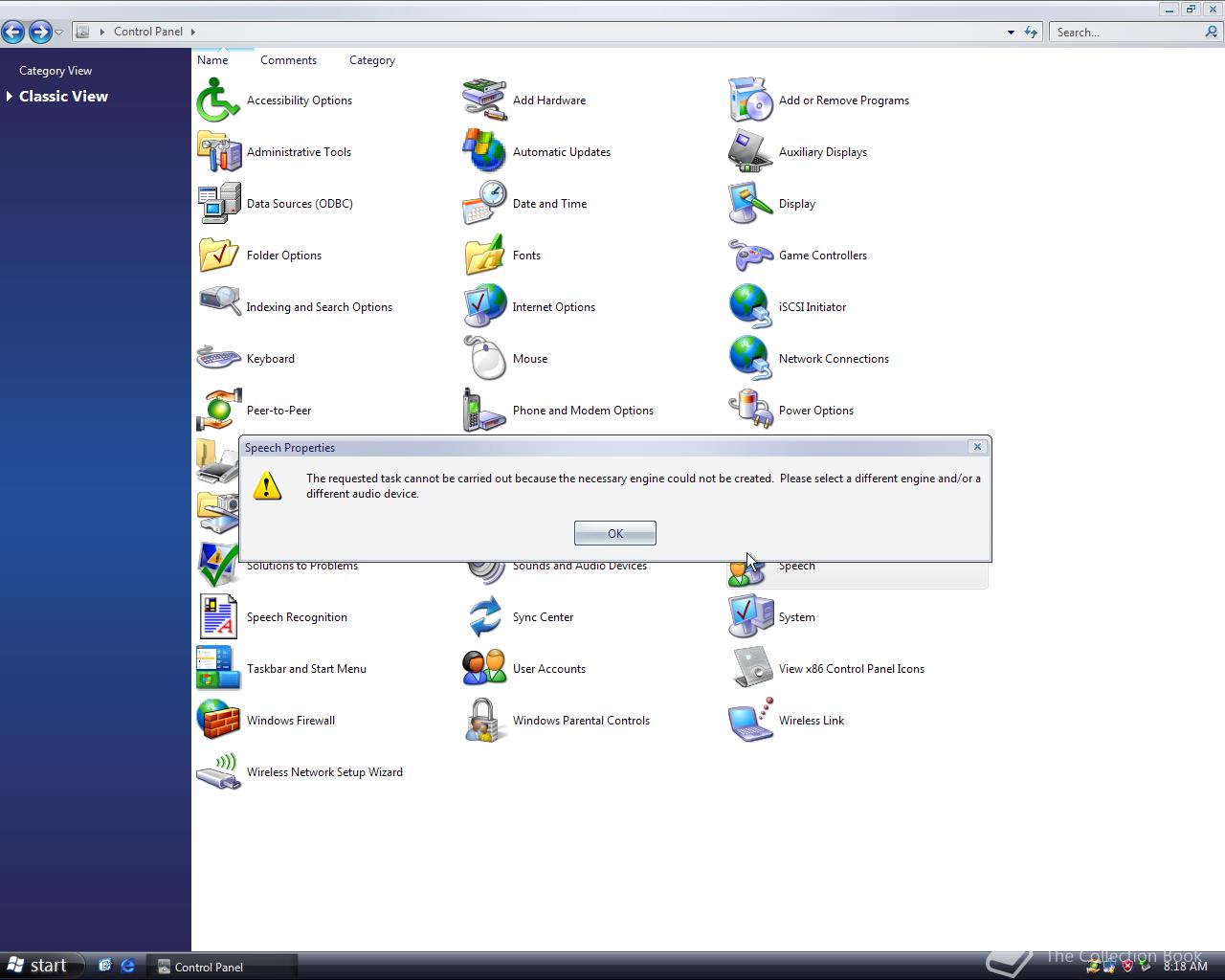Open Wireless Network Setup Wizard icon
This screenshot has width=1225, height=980.
[219, 772]
